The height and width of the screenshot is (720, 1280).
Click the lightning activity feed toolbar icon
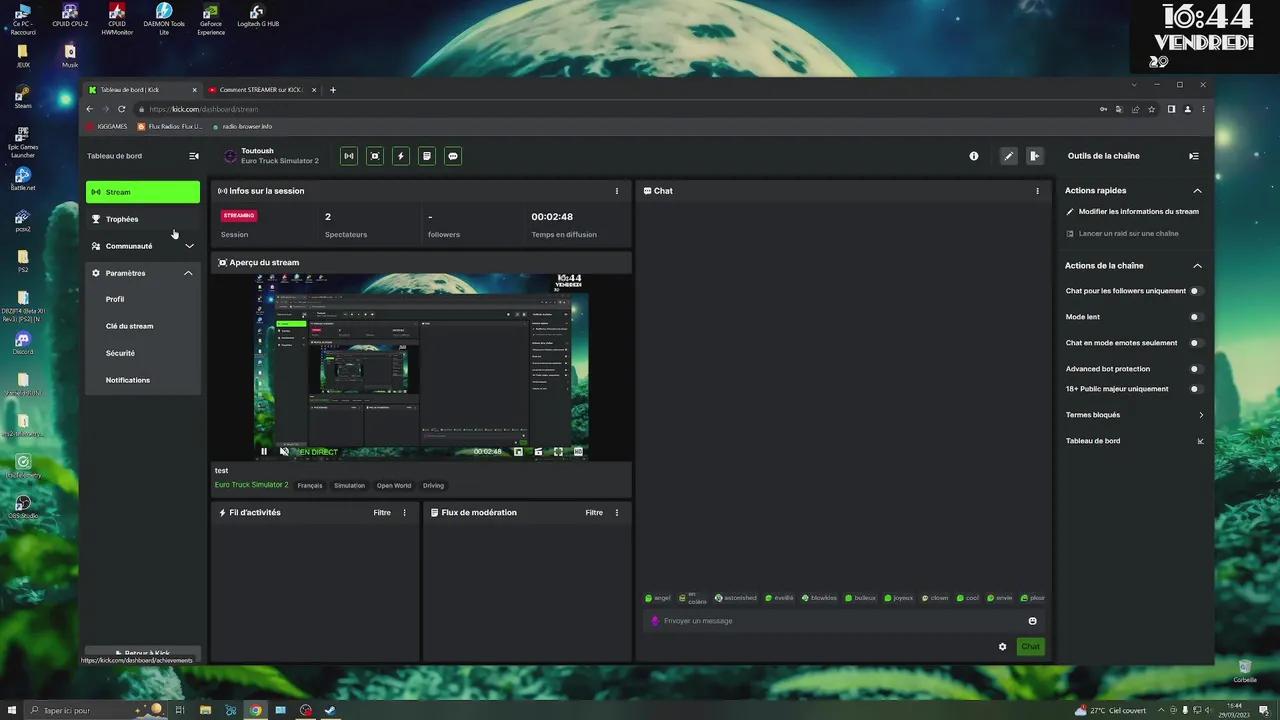click(401, 156)
